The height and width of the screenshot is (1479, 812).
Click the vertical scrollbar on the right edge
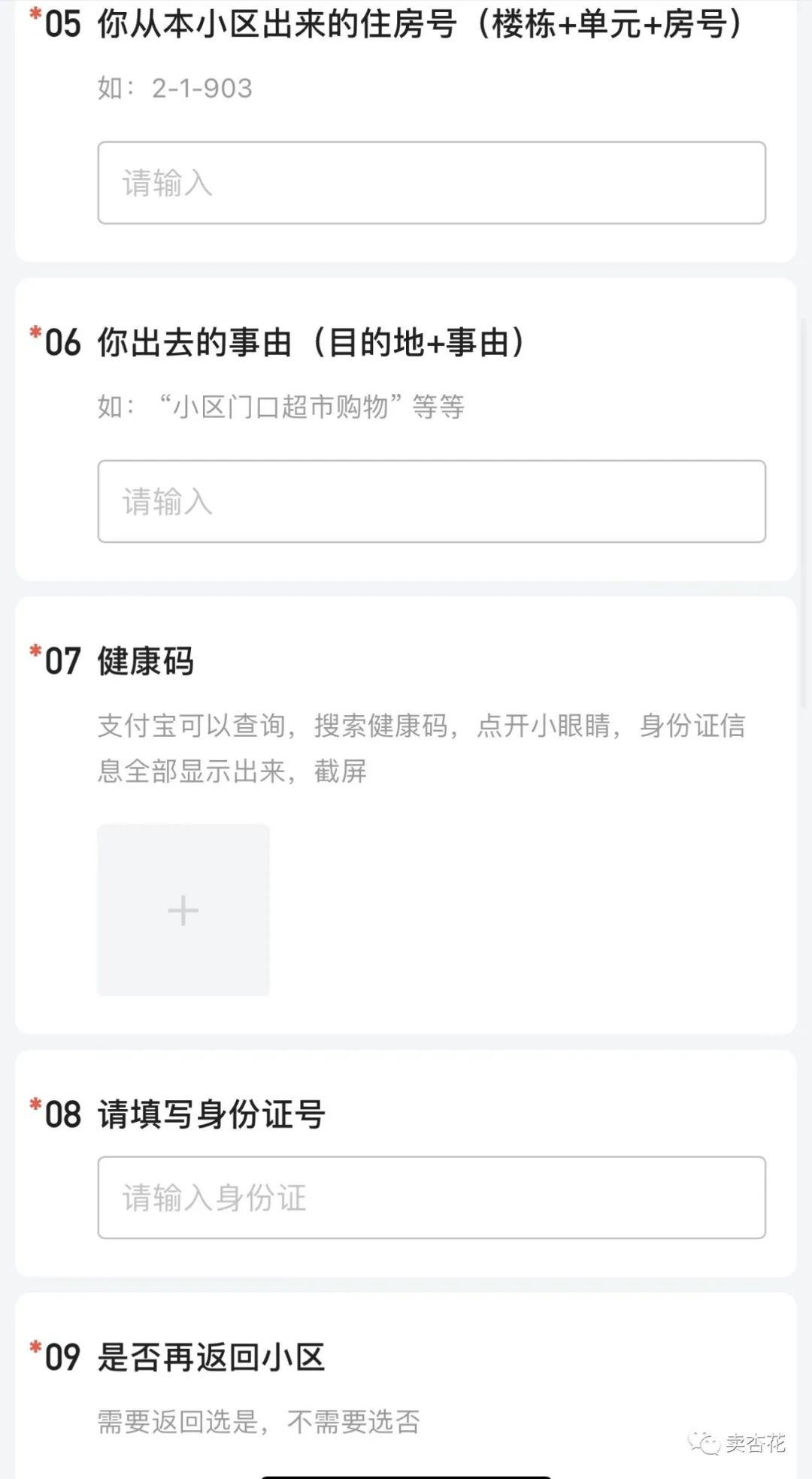(x=804, y=511)
